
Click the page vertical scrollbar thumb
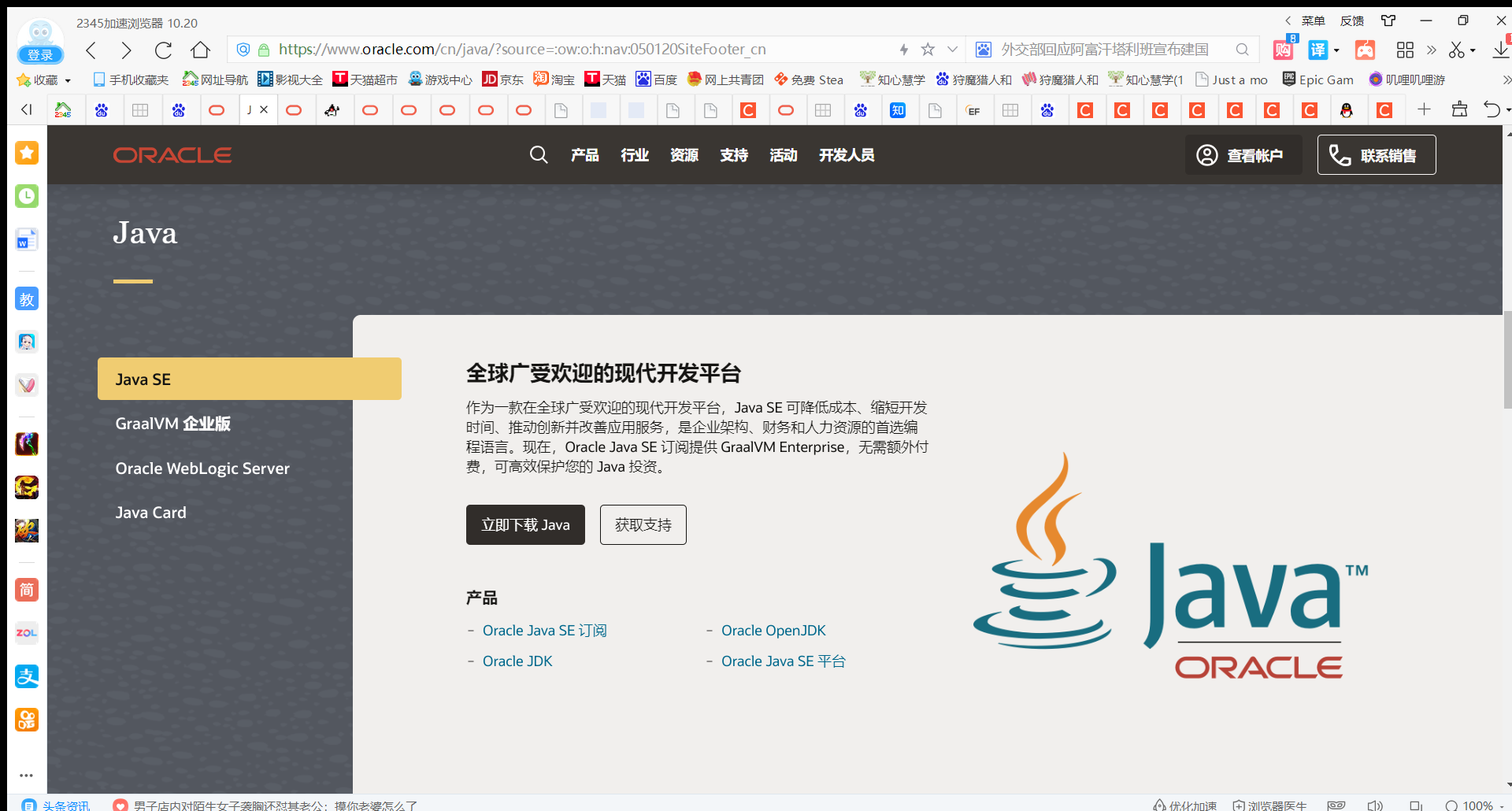1507,359
